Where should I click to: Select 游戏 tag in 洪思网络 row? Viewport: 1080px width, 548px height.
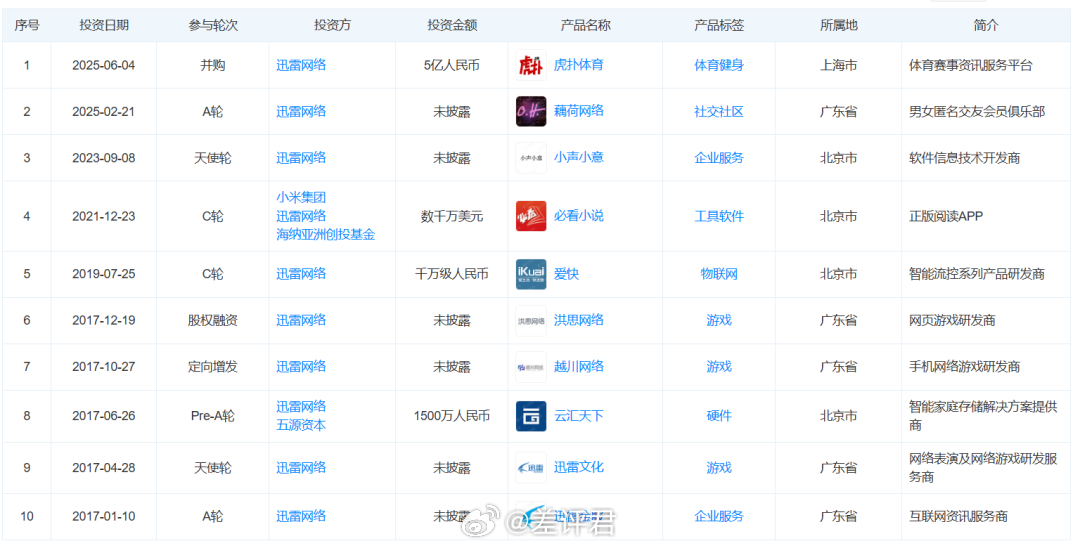[x=718, y=320]
